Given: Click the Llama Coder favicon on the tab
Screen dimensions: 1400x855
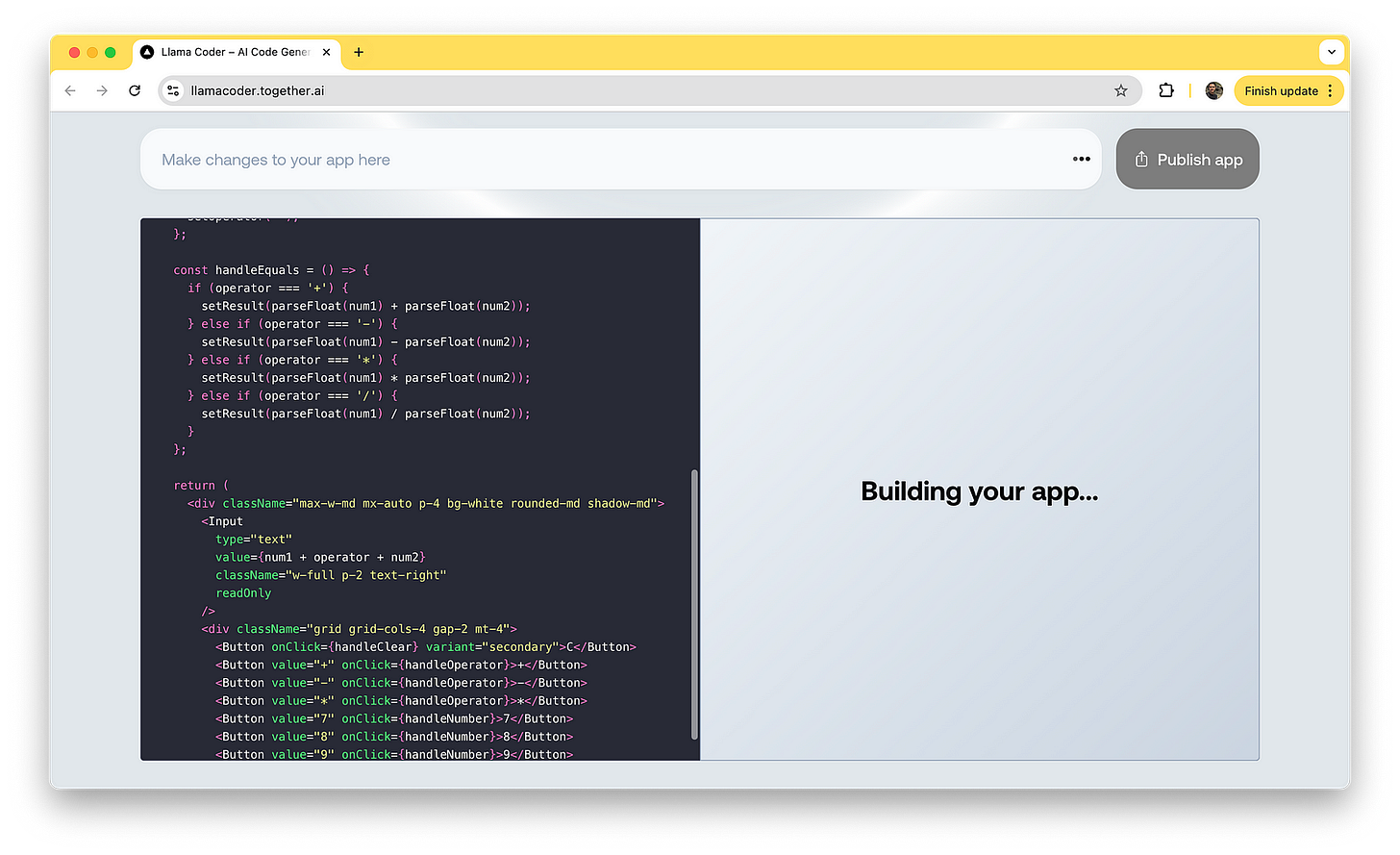Looking at the screenshot, I should coord(146,53).
